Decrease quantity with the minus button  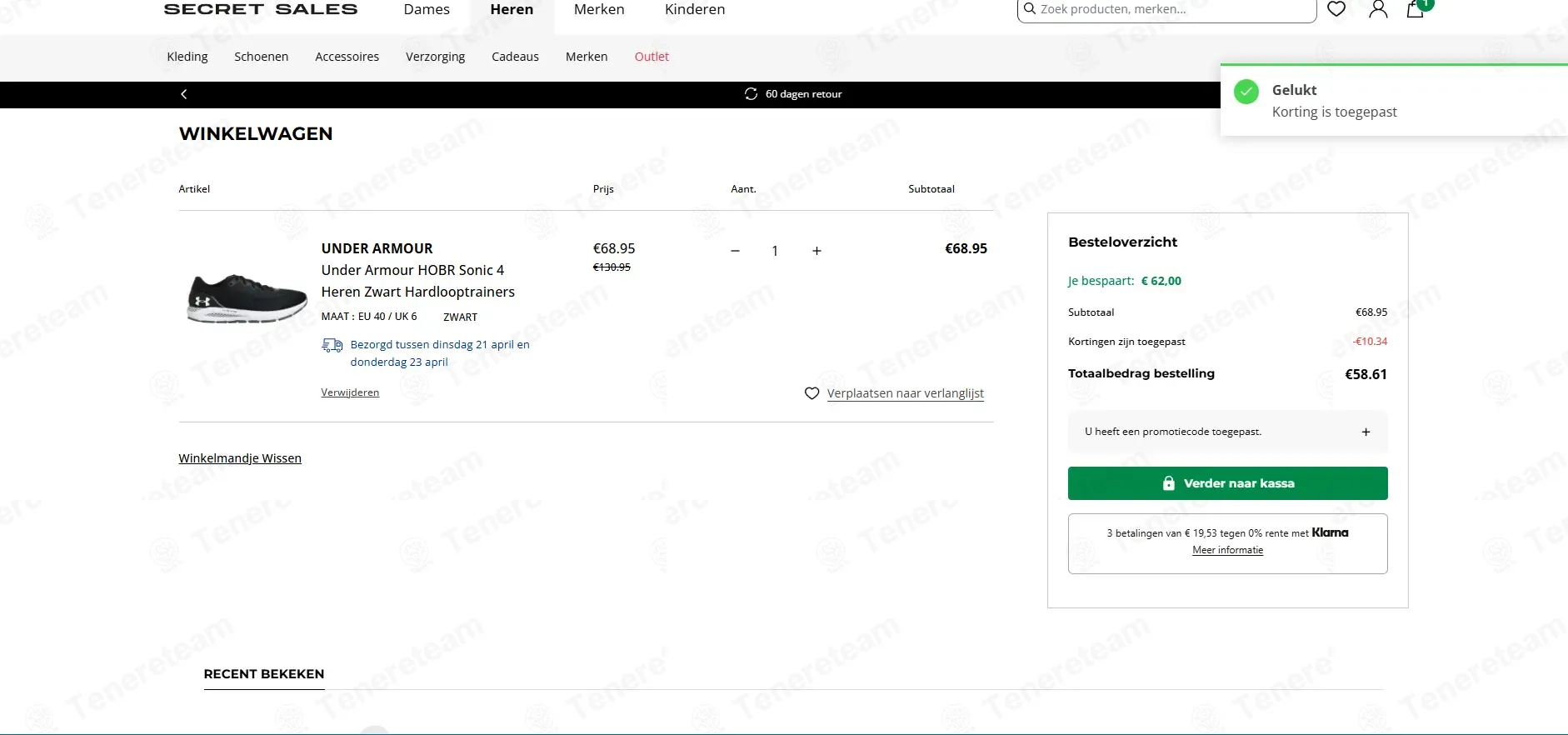735,251
